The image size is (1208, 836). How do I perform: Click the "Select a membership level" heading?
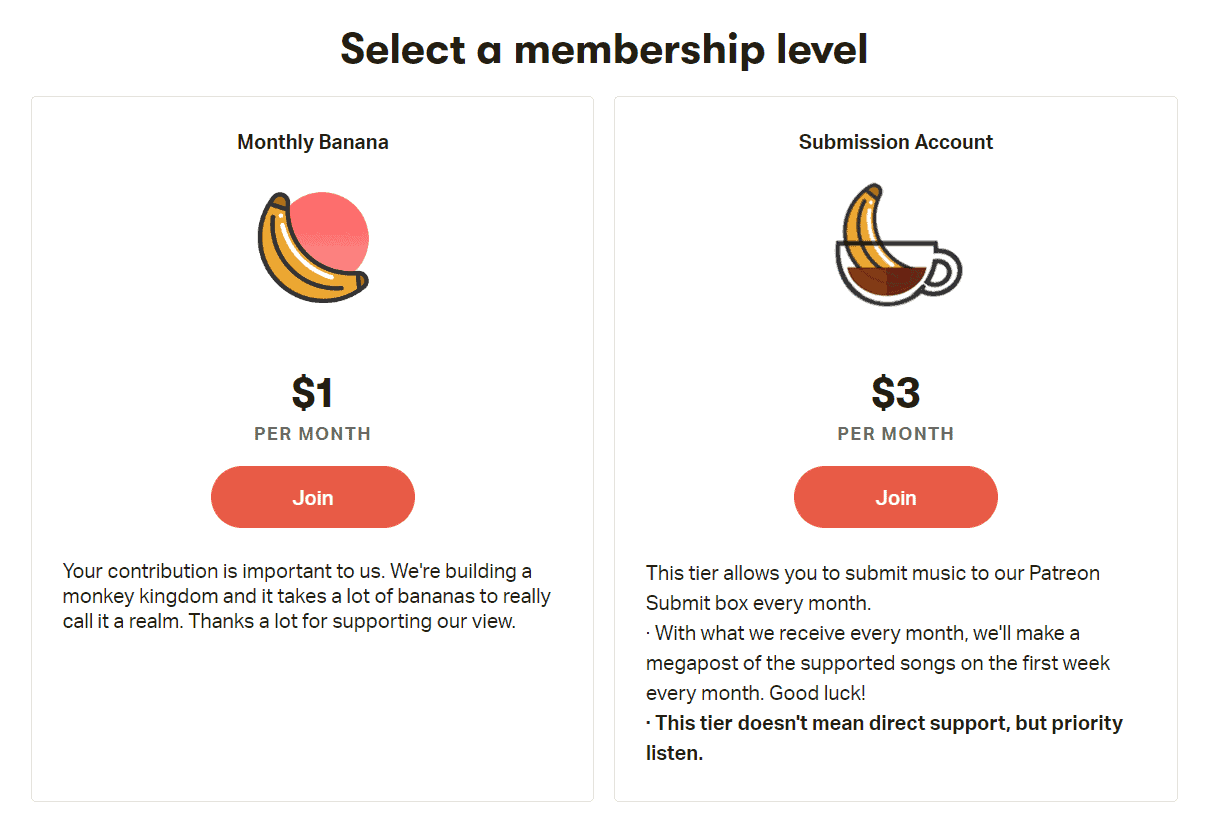[x=603, y=48]
